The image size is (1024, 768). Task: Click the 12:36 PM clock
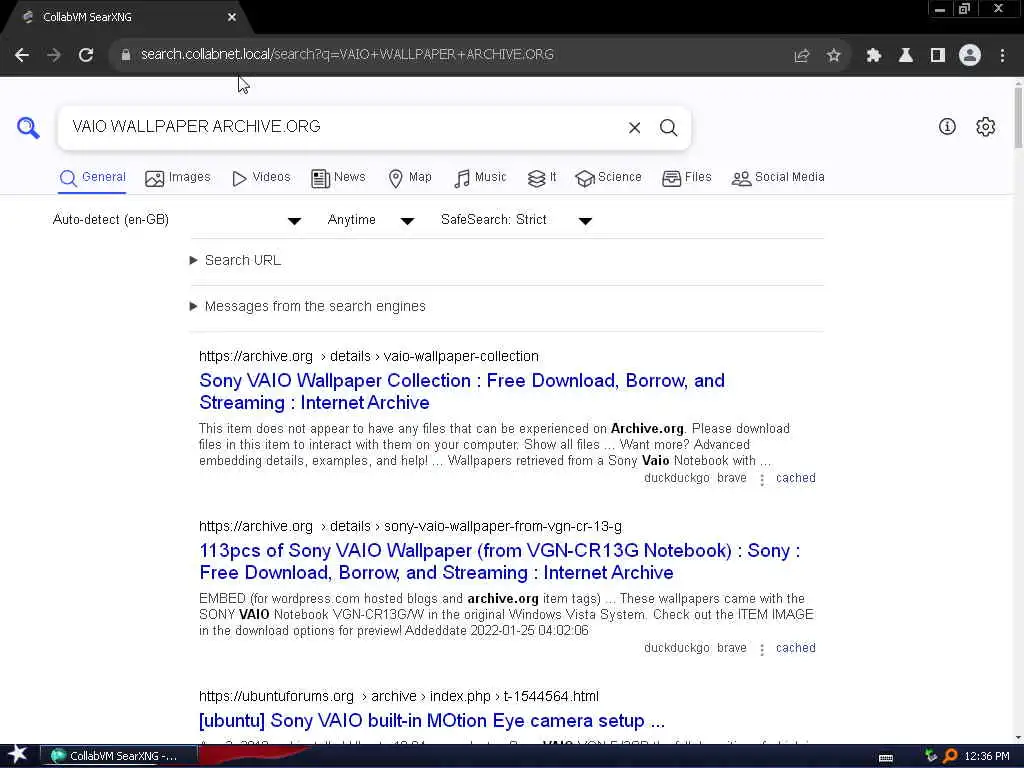pyautogui.click(x=987, y=756)
